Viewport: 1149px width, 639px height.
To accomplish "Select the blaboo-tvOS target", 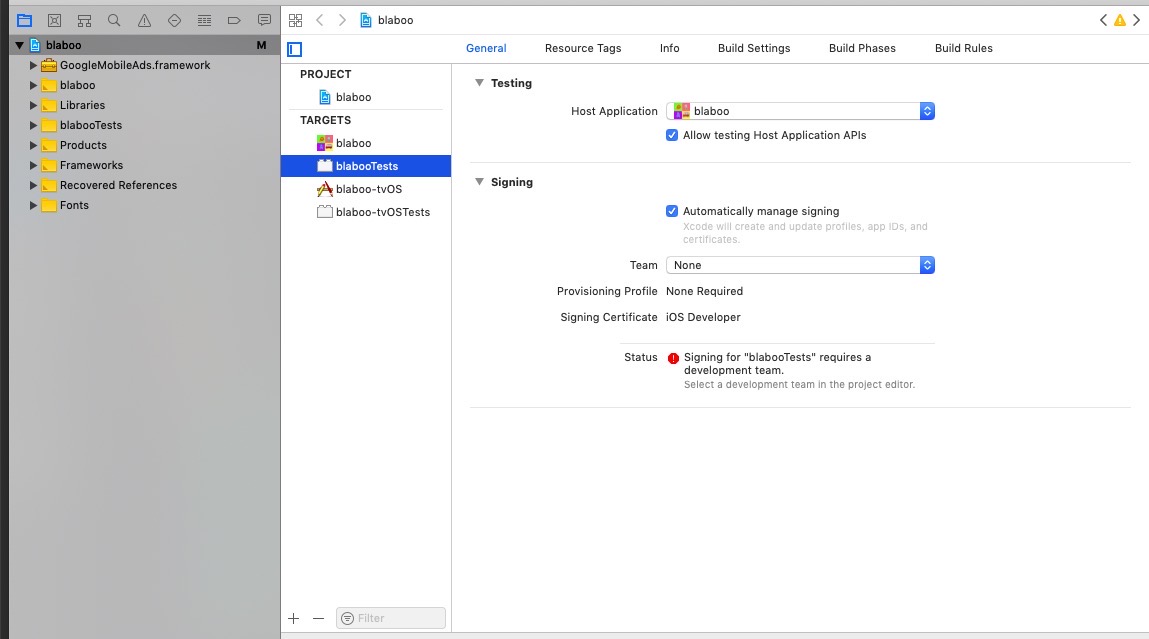I will click(x=366, y=189).
